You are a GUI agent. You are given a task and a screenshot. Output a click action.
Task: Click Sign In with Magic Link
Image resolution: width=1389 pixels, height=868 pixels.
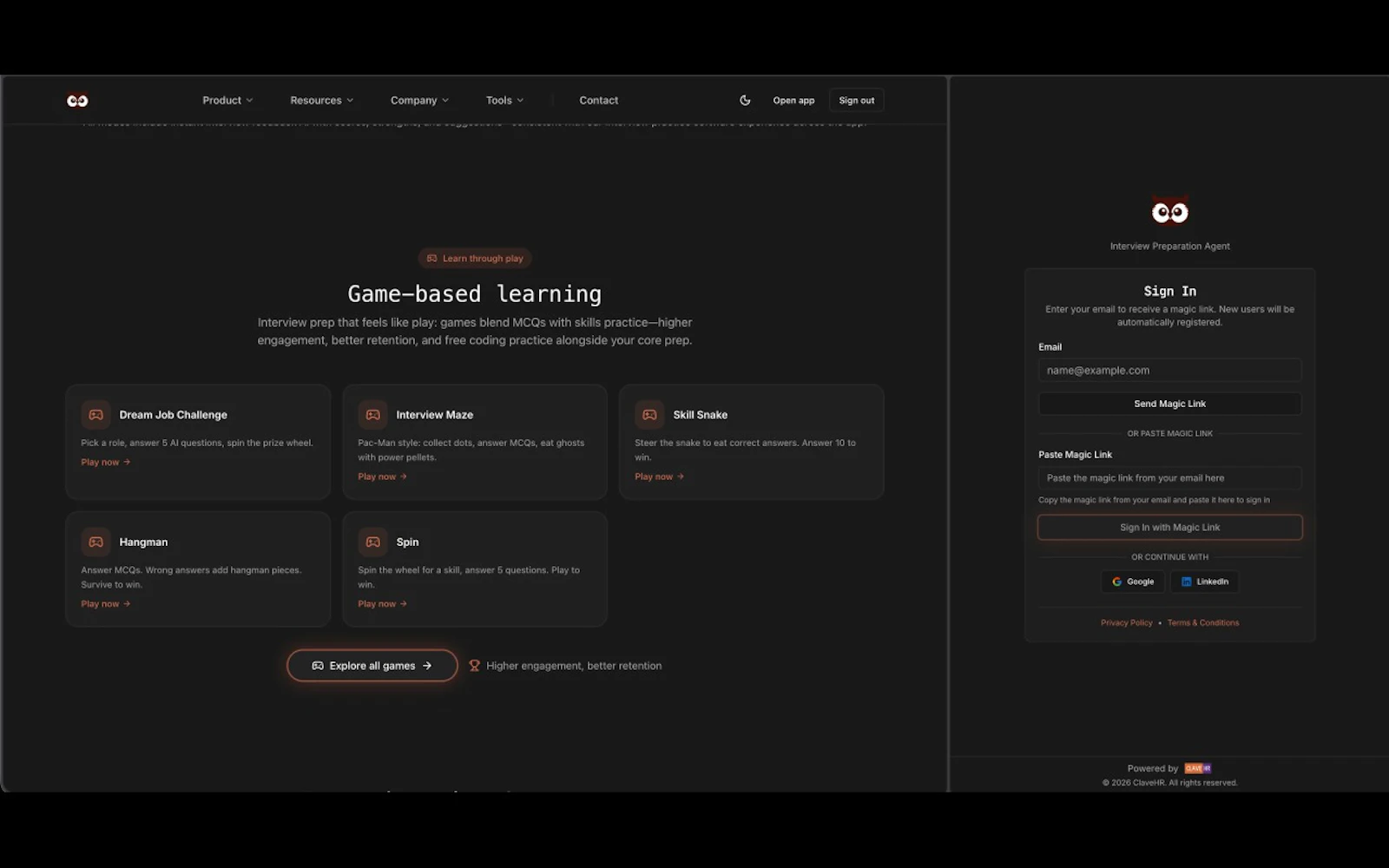pyautogui.click(x=1169, y=528)
